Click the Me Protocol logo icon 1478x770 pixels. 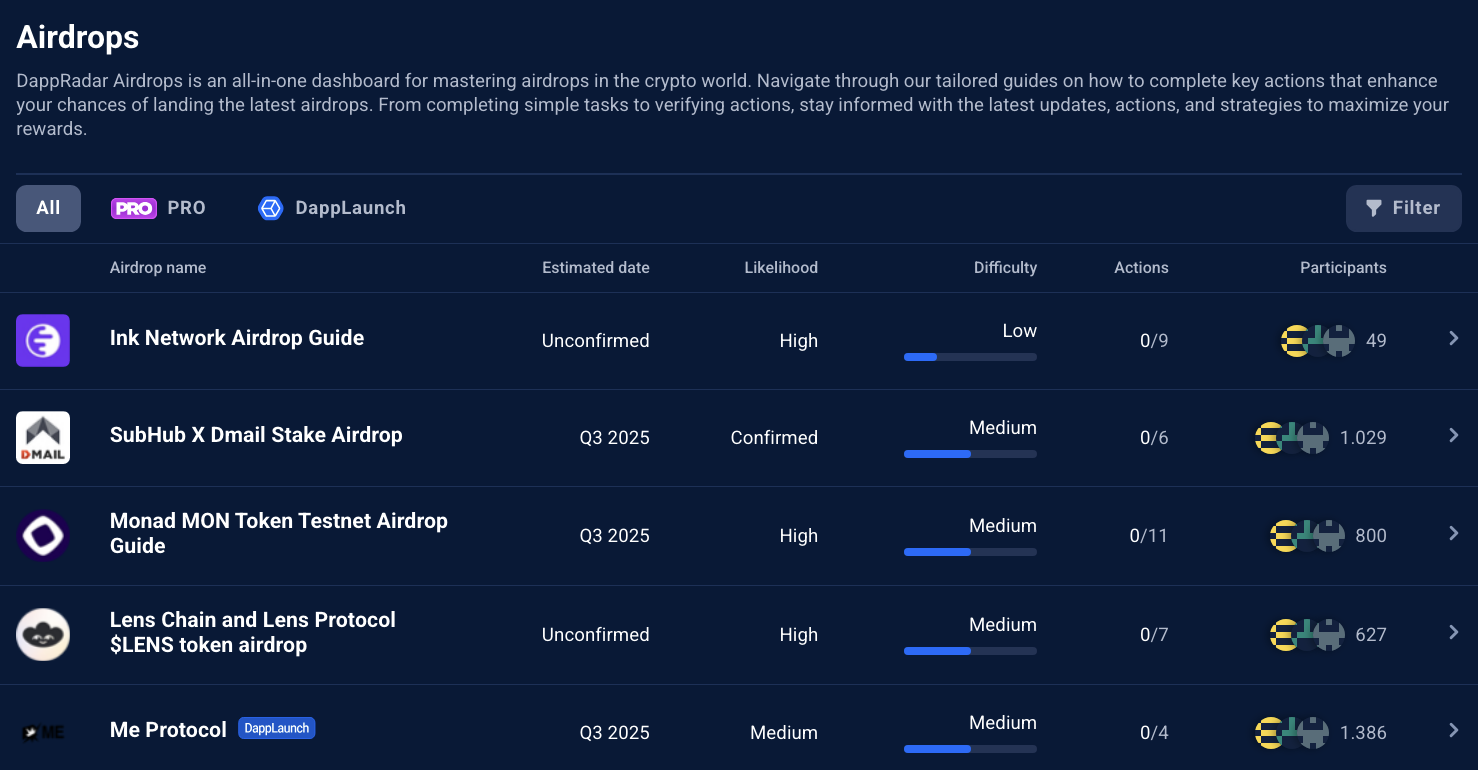click(43, 732)
